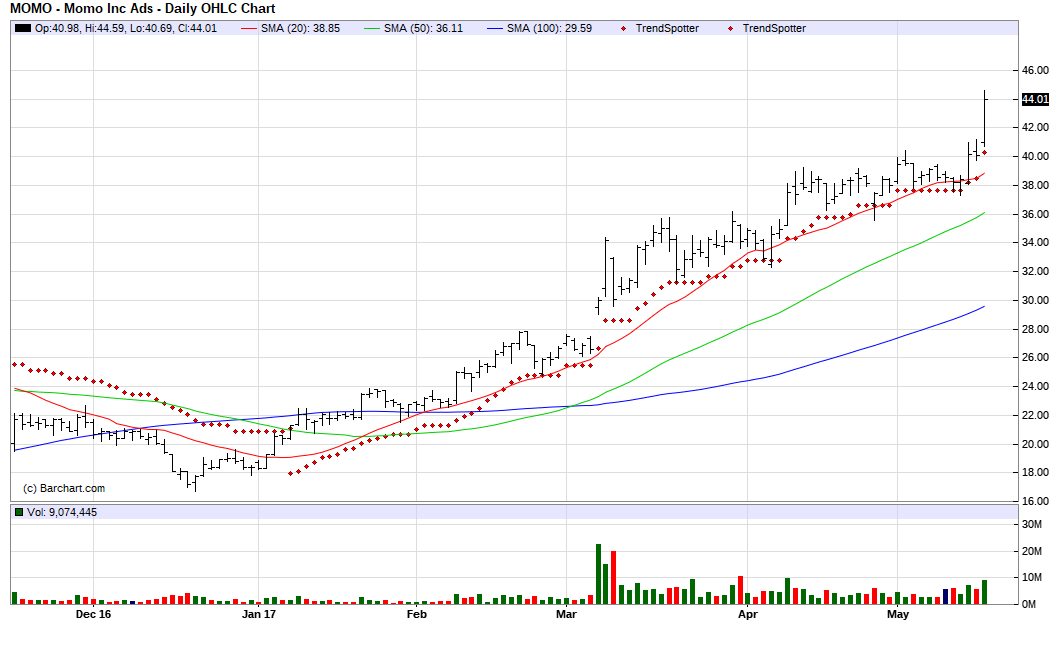Click the SMA (20): 38.85 label
Screen dimensions: 1060x645
point(300,28)
